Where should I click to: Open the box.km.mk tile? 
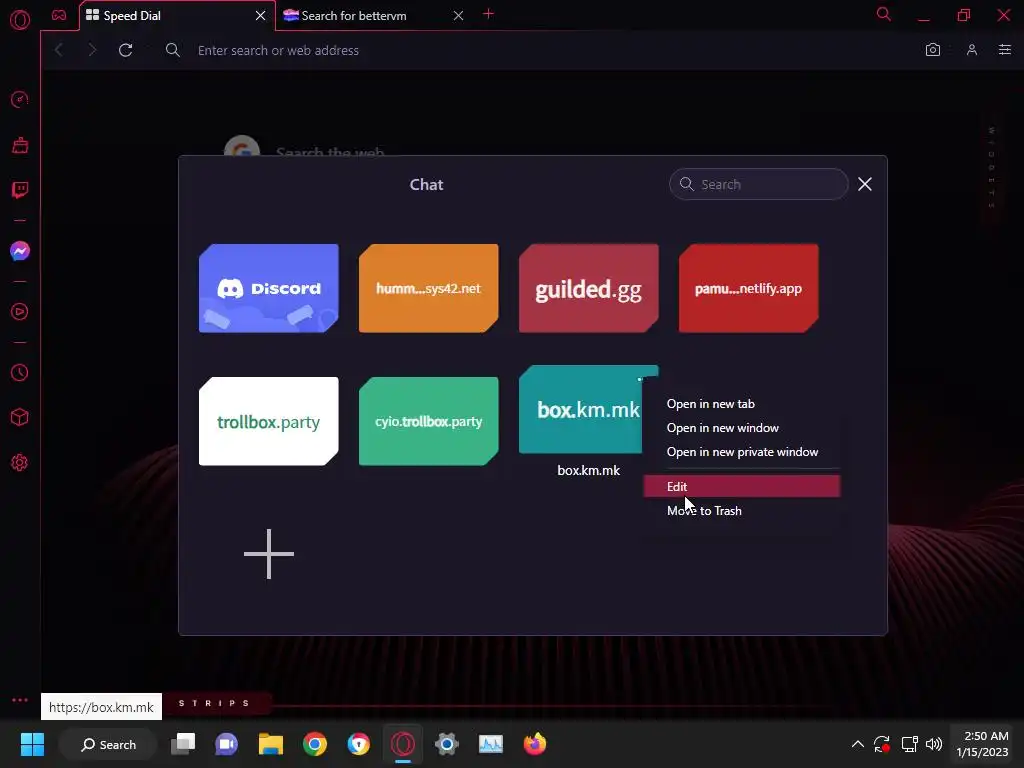[581, 409]
